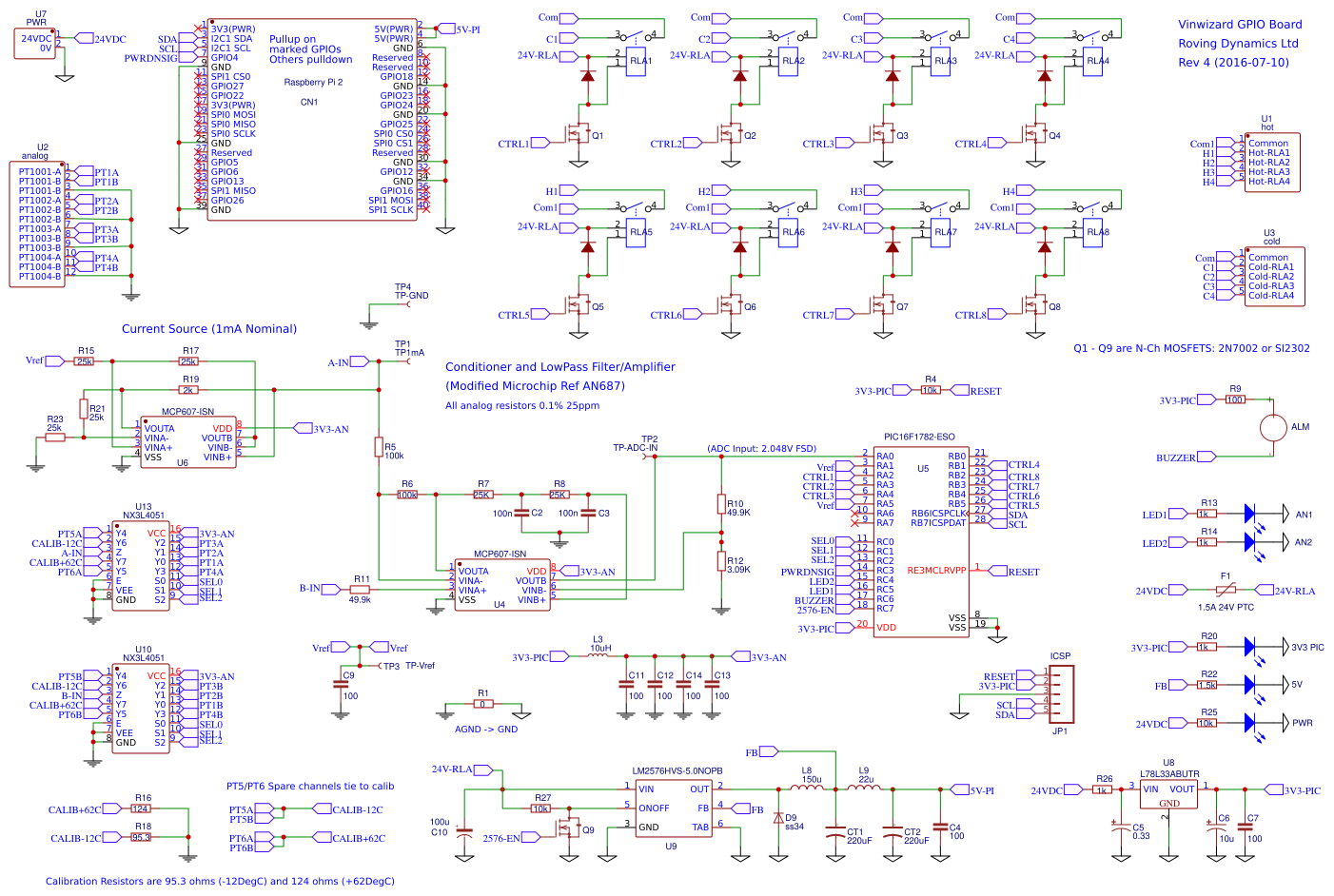1334x896 pixels.
Task: Click the TP1 TP1mA test point
Action: [x=408, y=361]
